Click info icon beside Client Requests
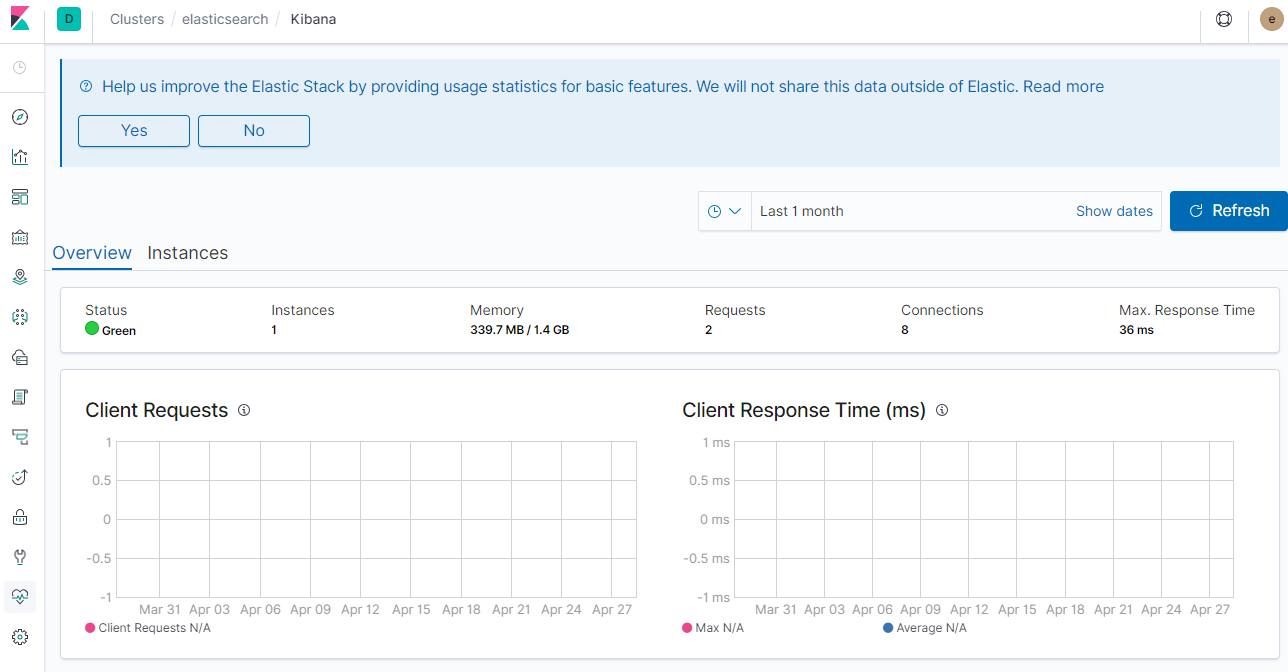The image size is (1288, 672). (244, 410)
